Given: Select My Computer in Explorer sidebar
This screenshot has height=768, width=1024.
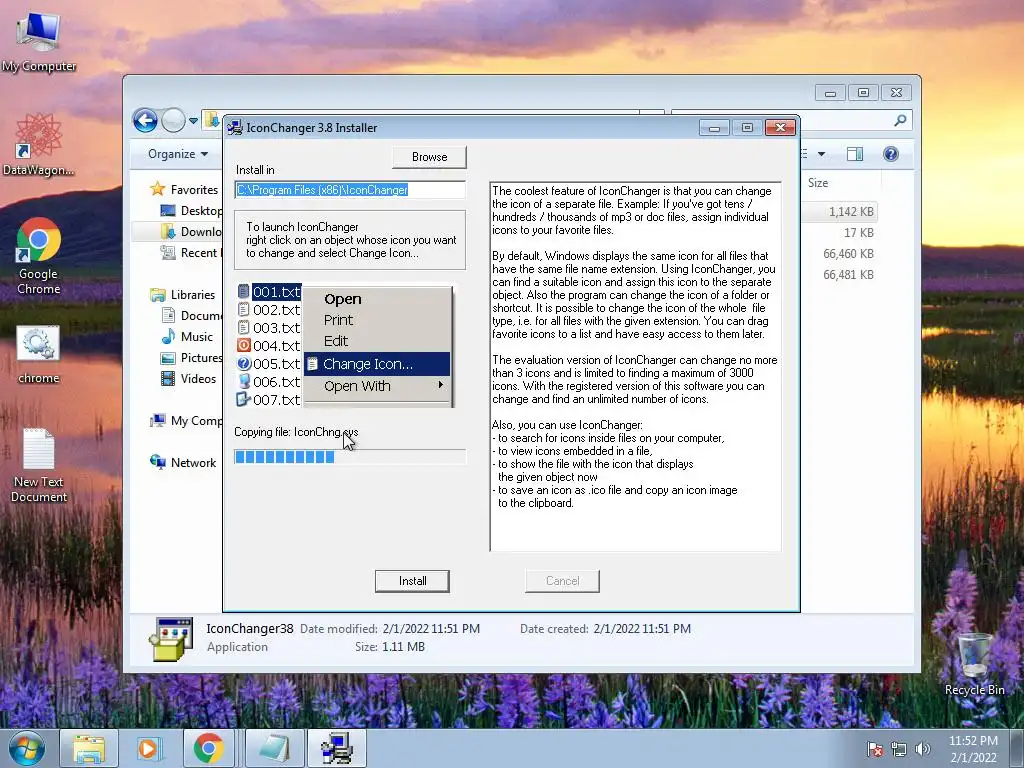Looking at the screenshot, I should [186, 421].
